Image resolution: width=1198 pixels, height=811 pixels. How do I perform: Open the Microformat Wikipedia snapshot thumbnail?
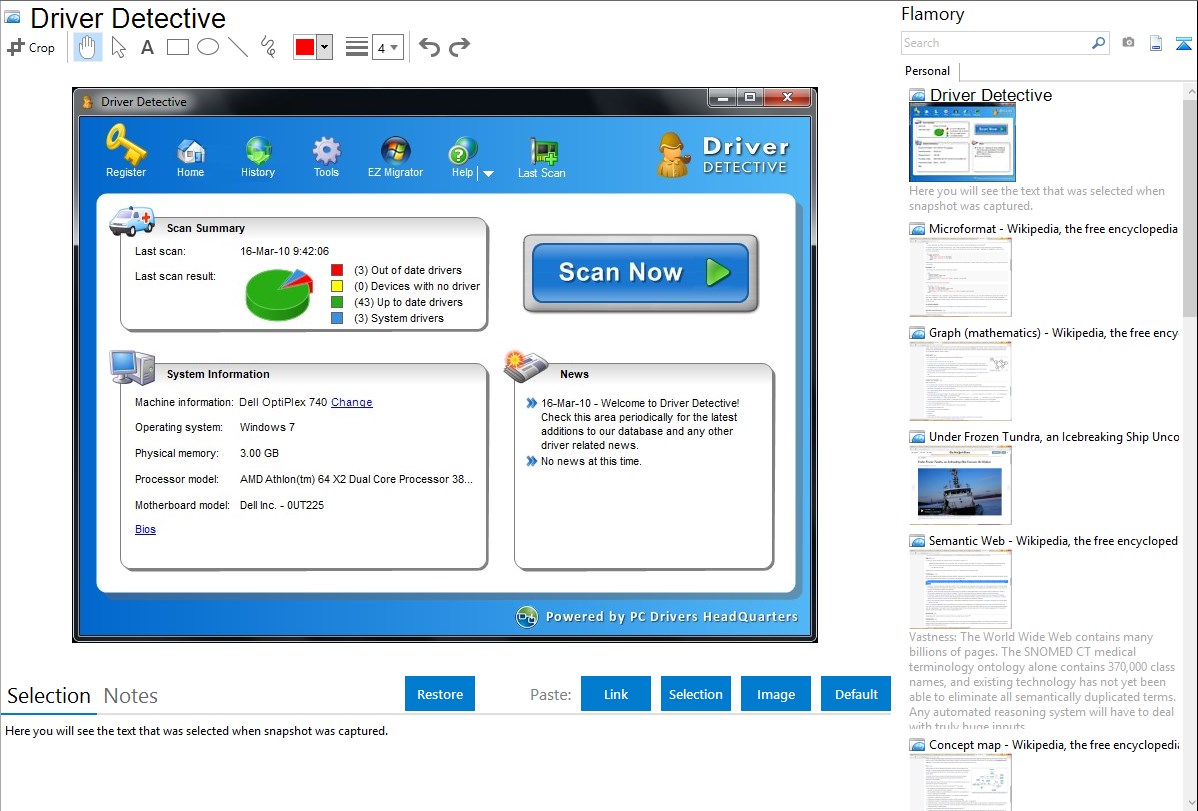coord(960,277)
